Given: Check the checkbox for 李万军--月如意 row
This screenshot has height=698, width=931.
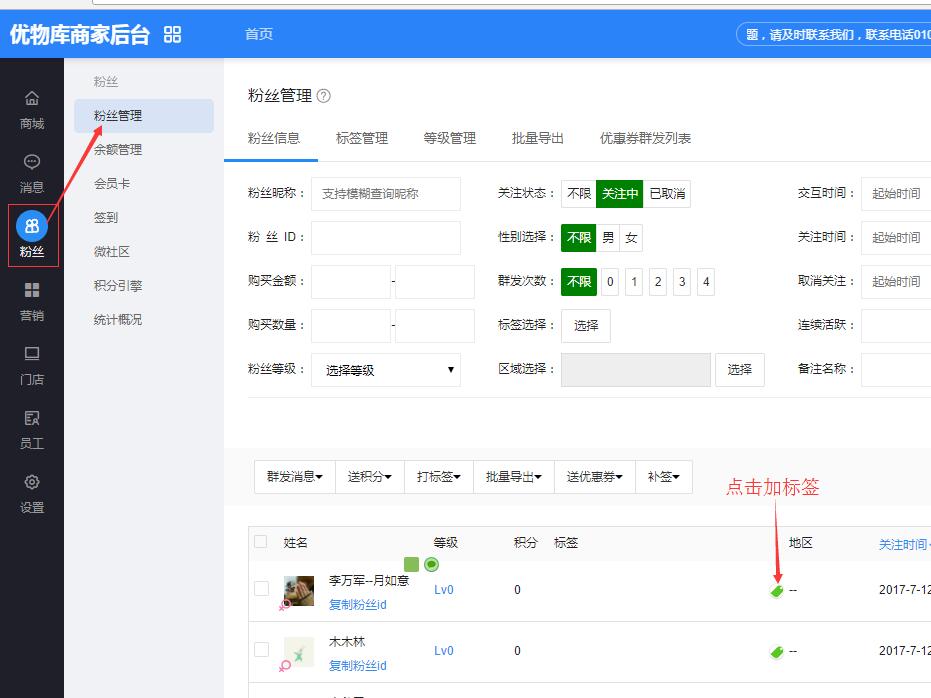Looking at the screenshot, I should coord(261,589).
